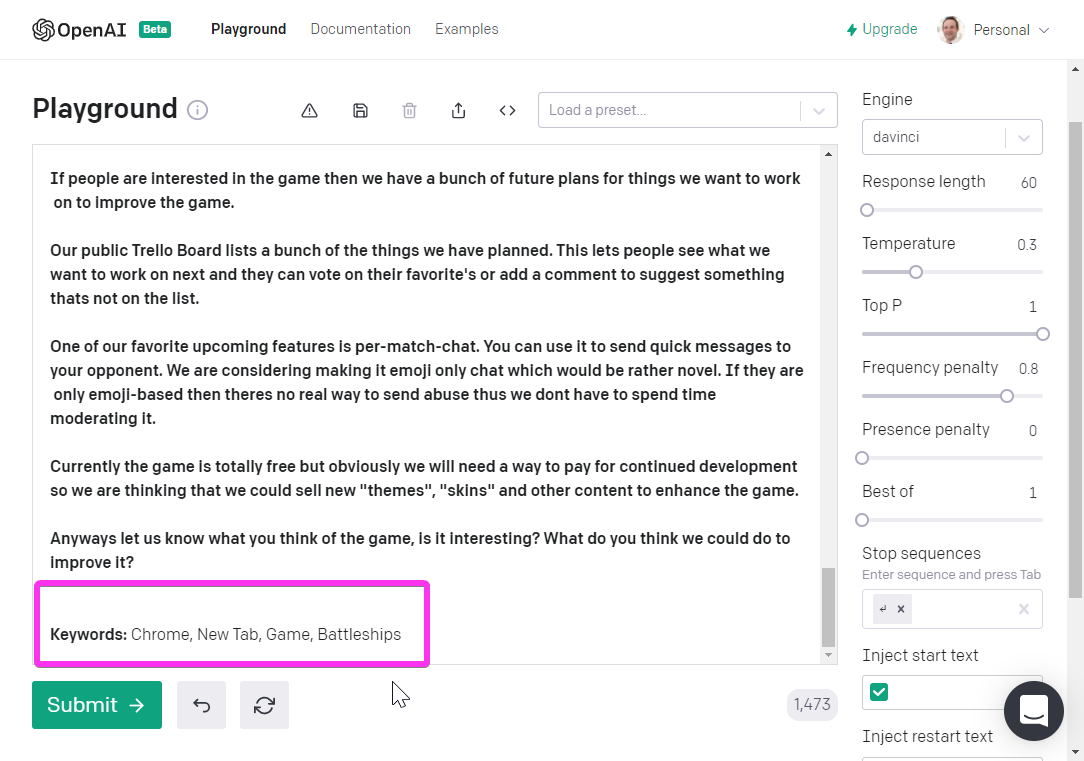Viewport: 1084px width, 761px height.
Task: Remove the newline stop sequence tag
Action: click(x=901, y=609)
